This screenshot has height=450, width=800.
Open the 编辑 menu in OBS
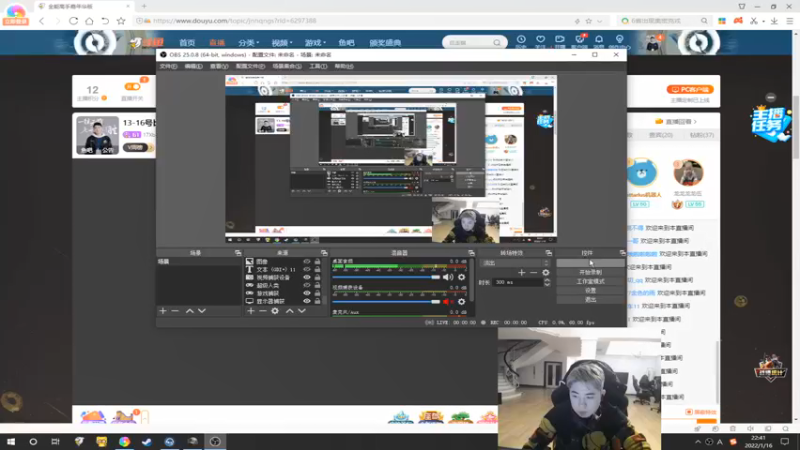tap(193, 66)
